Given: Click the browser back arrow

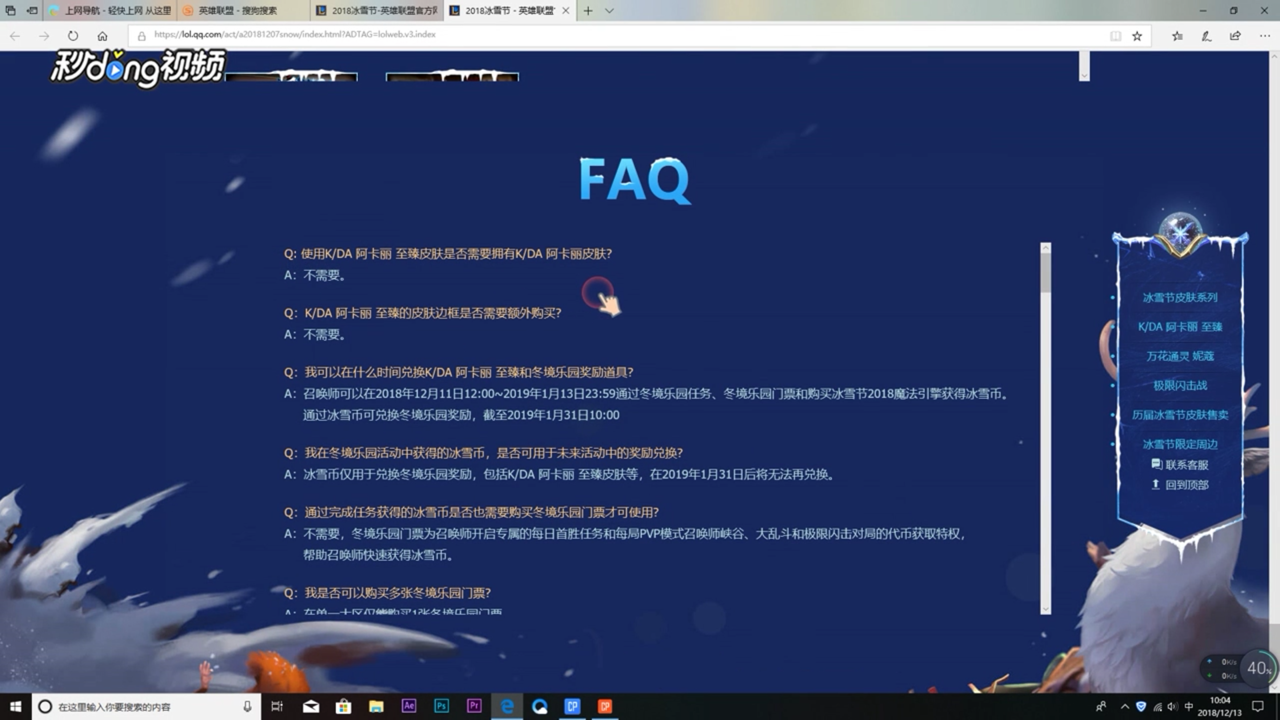Looking at the screenshot, I should pyautogui.click(x=15, y=35).
